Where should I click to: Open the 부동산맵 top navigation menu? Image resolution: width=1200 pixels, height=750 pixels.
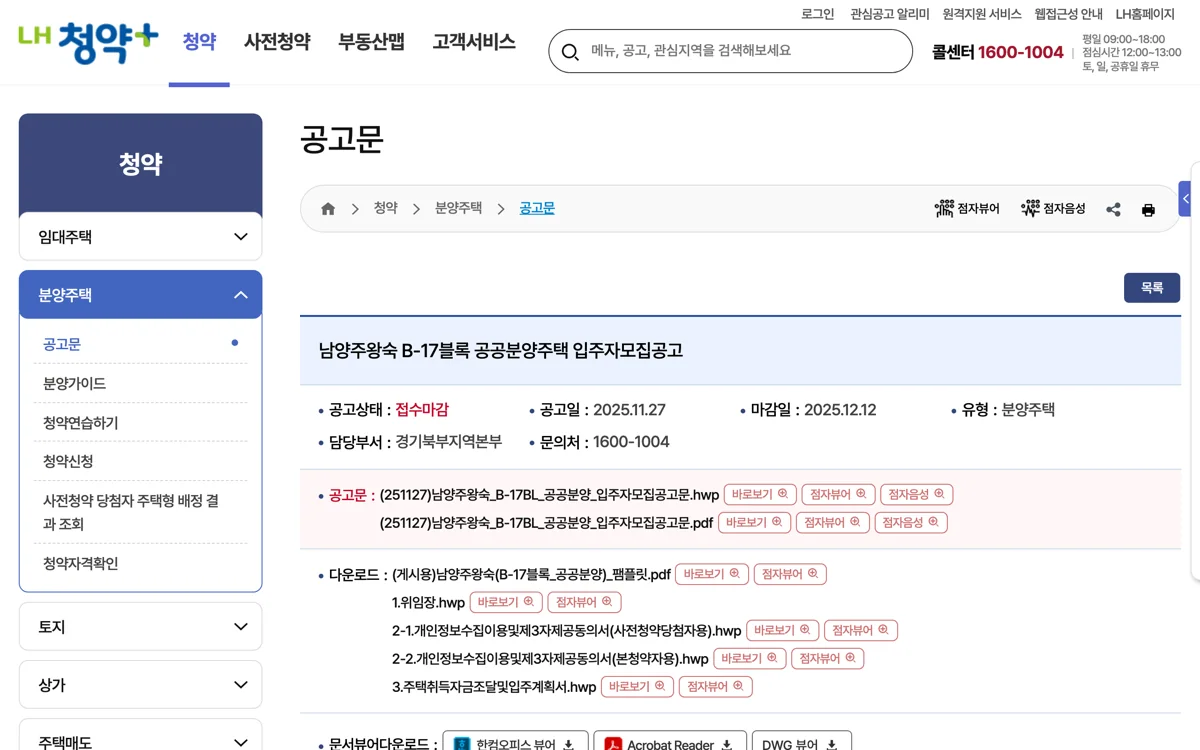(371, 42)
